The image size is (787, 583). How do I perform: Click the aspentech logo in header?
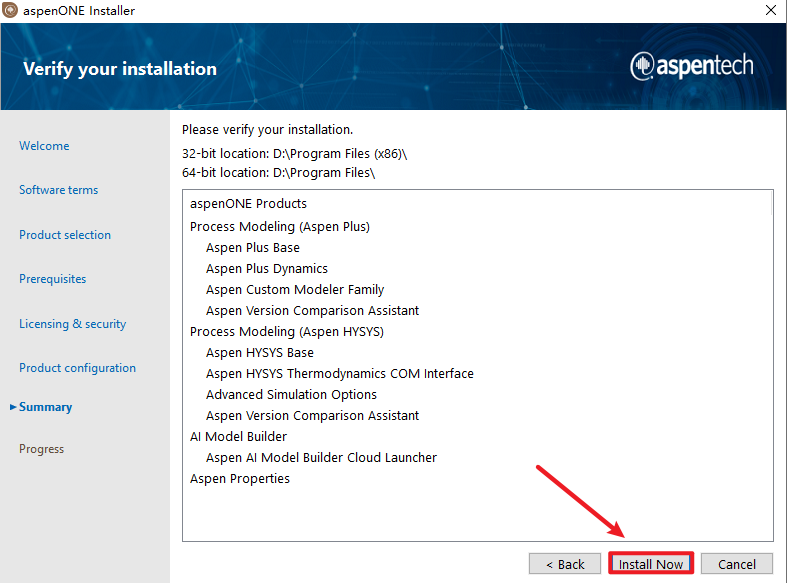coord(692,67)
